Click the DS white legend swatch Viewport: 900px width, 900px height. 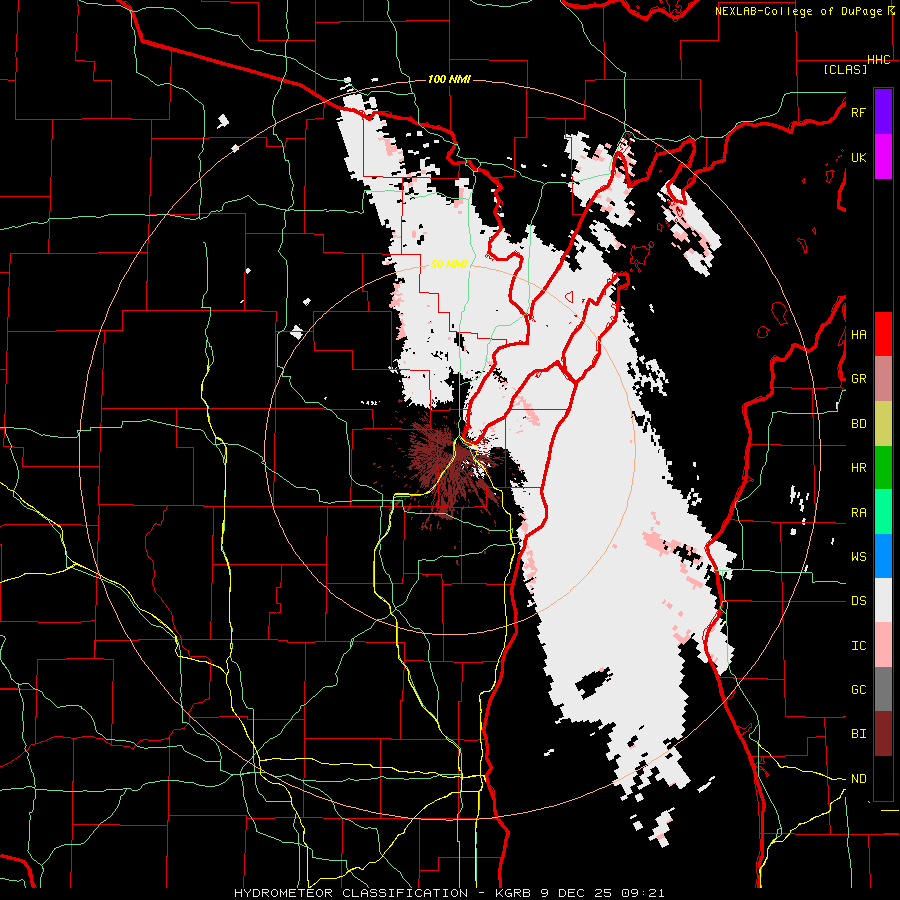coord(883,600)
